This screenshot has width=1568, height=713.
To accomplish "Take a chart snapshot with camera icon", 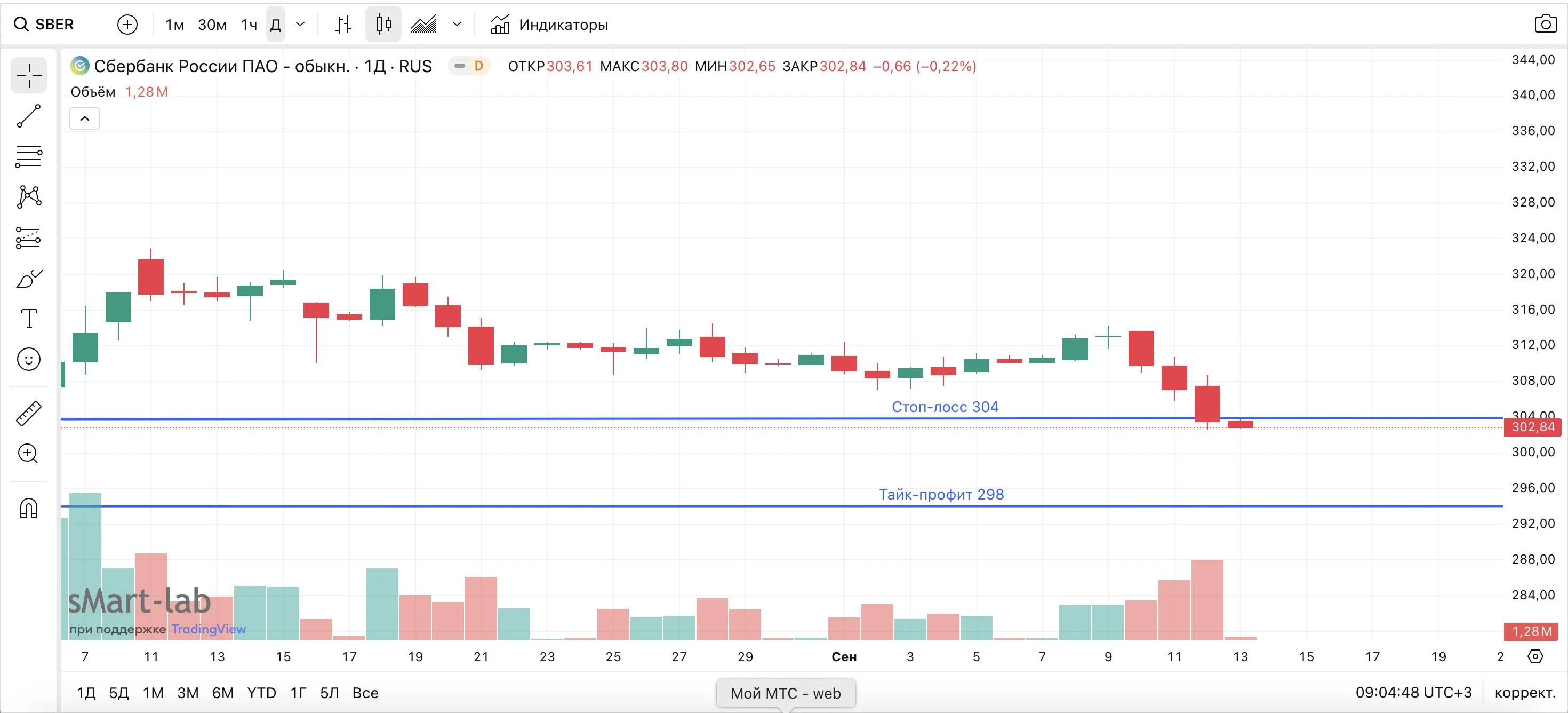I will [1546, 25].
